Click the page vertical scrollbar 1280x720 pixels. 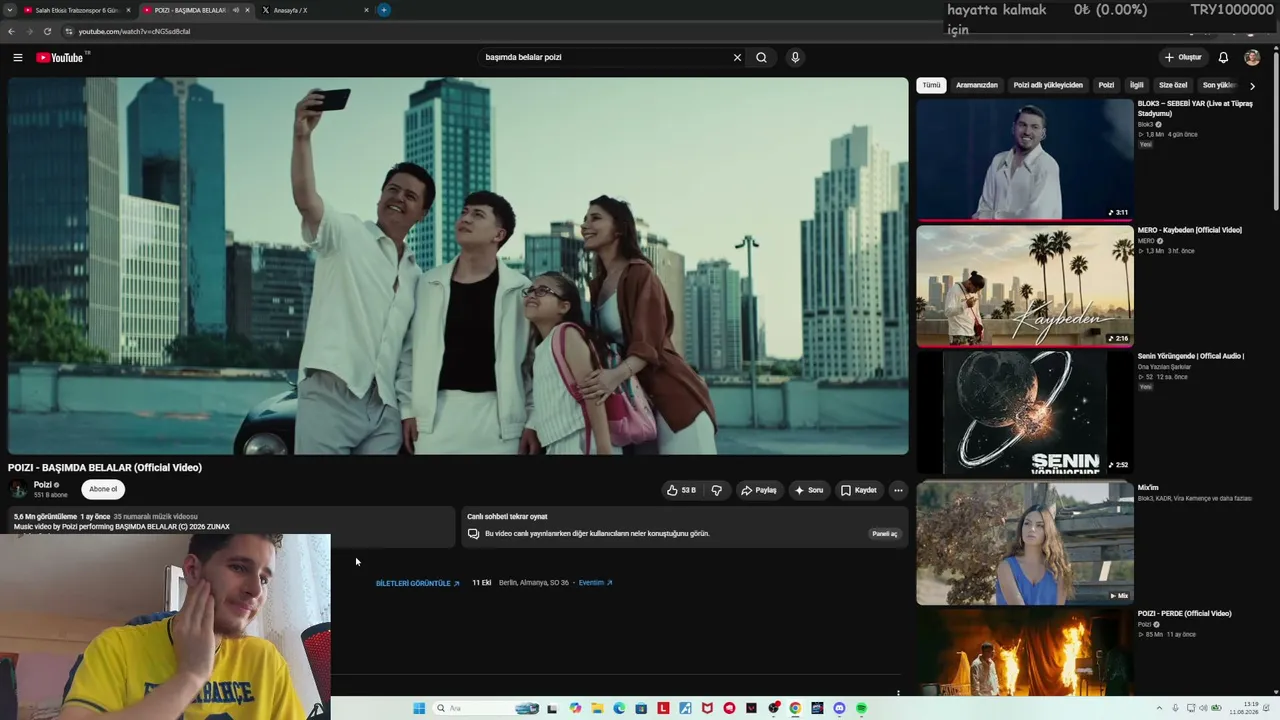[1276, 130]
